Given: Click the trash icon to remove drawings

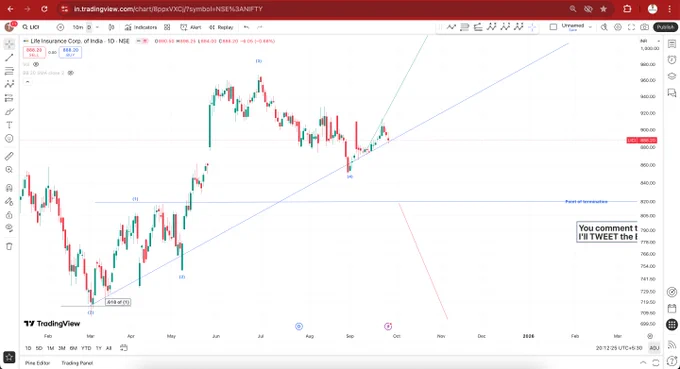Looking at the screenshot, I should 9,246.
